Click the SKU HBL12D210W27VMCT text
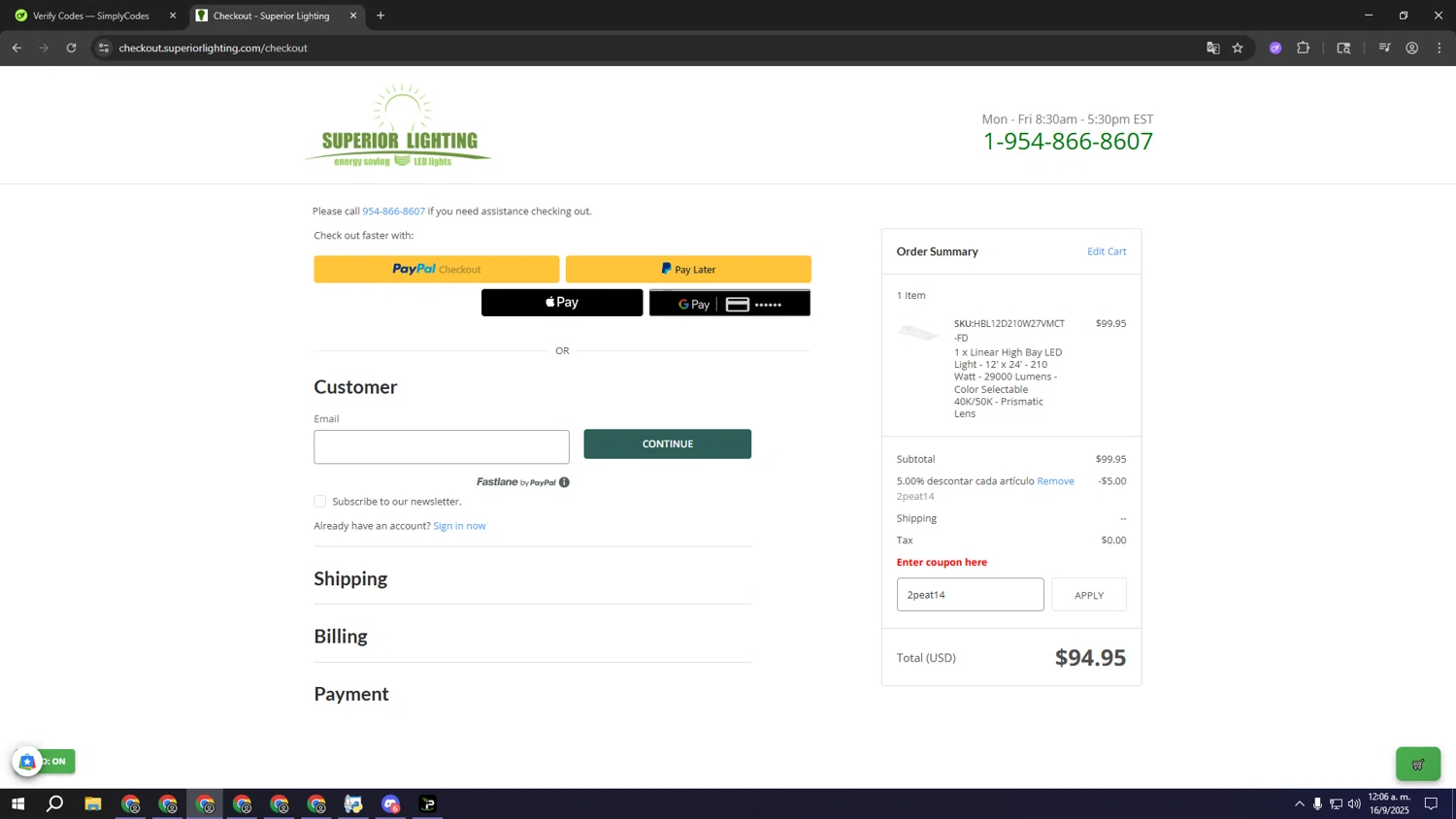 (x=1009, y=330)
